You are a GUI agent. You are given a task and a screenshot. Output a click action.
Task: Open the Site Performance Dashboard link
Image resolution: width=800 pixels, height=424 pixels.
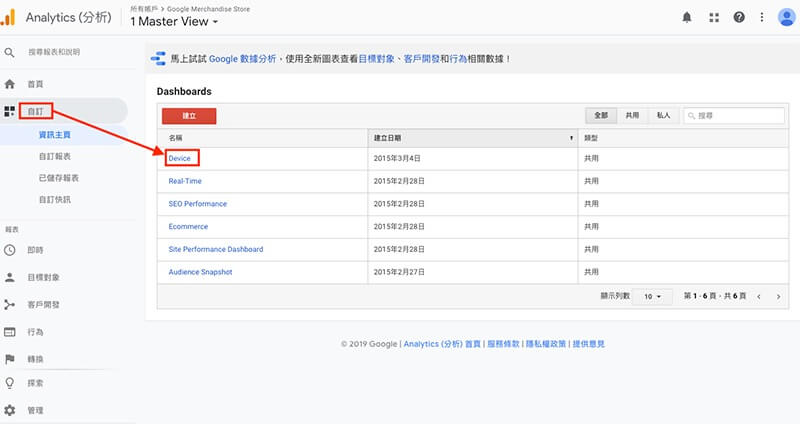coord(216,250)
